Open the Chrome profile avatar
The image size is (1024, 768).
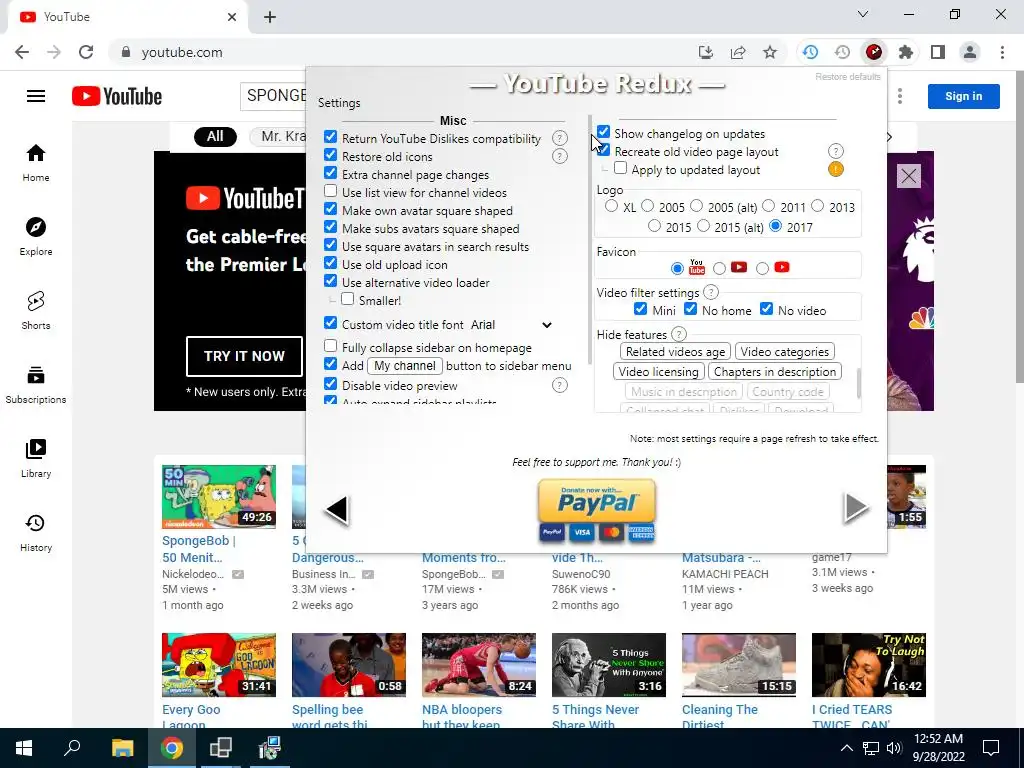[x=970, y=52]
